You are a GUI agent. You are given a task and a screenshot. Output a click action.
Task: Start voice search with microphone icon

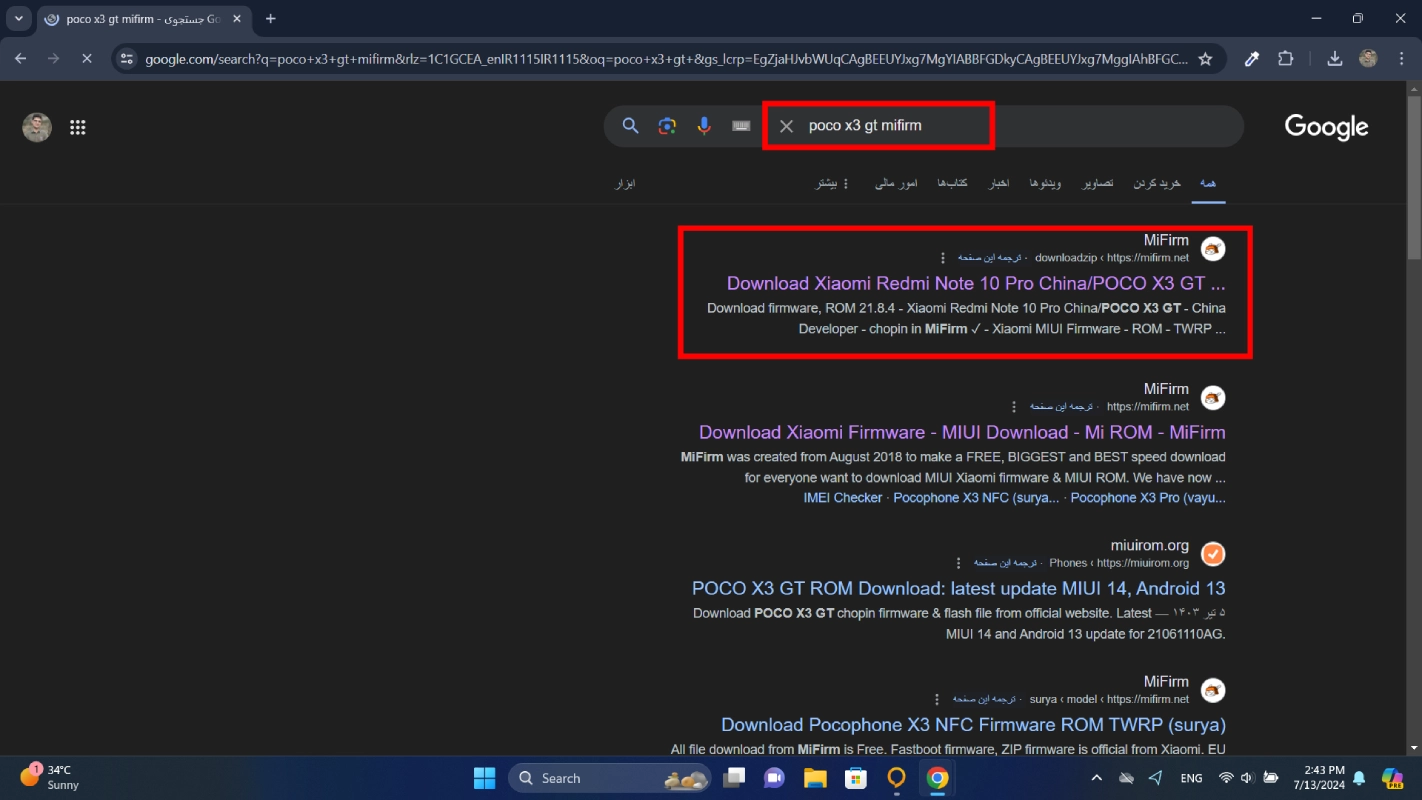pos(704,126)
